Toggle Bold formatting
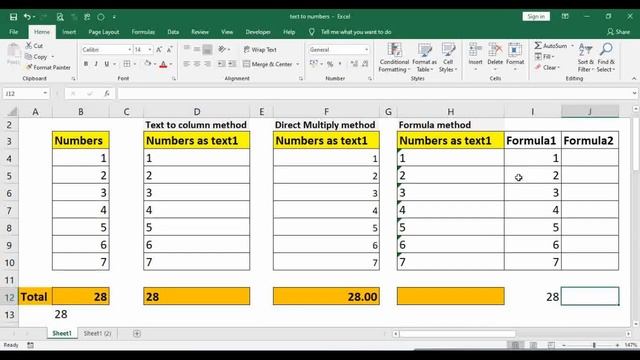This screenshot has height=360, width=640. (86, 64)
